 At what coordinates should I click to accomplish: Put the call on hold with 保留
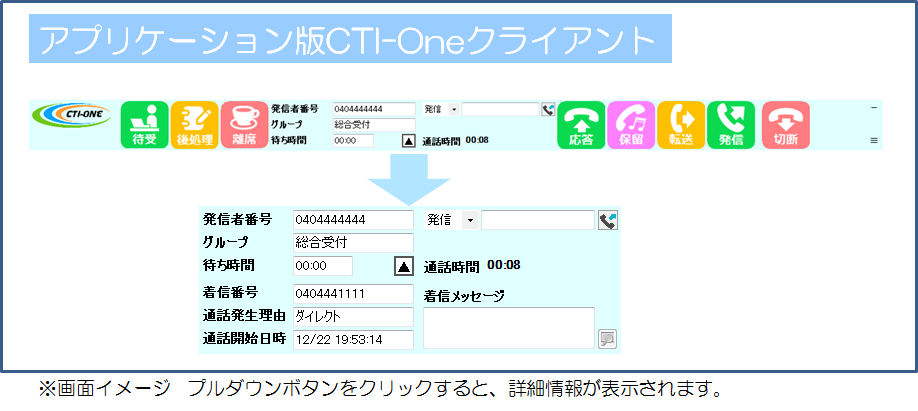point(631,125)
